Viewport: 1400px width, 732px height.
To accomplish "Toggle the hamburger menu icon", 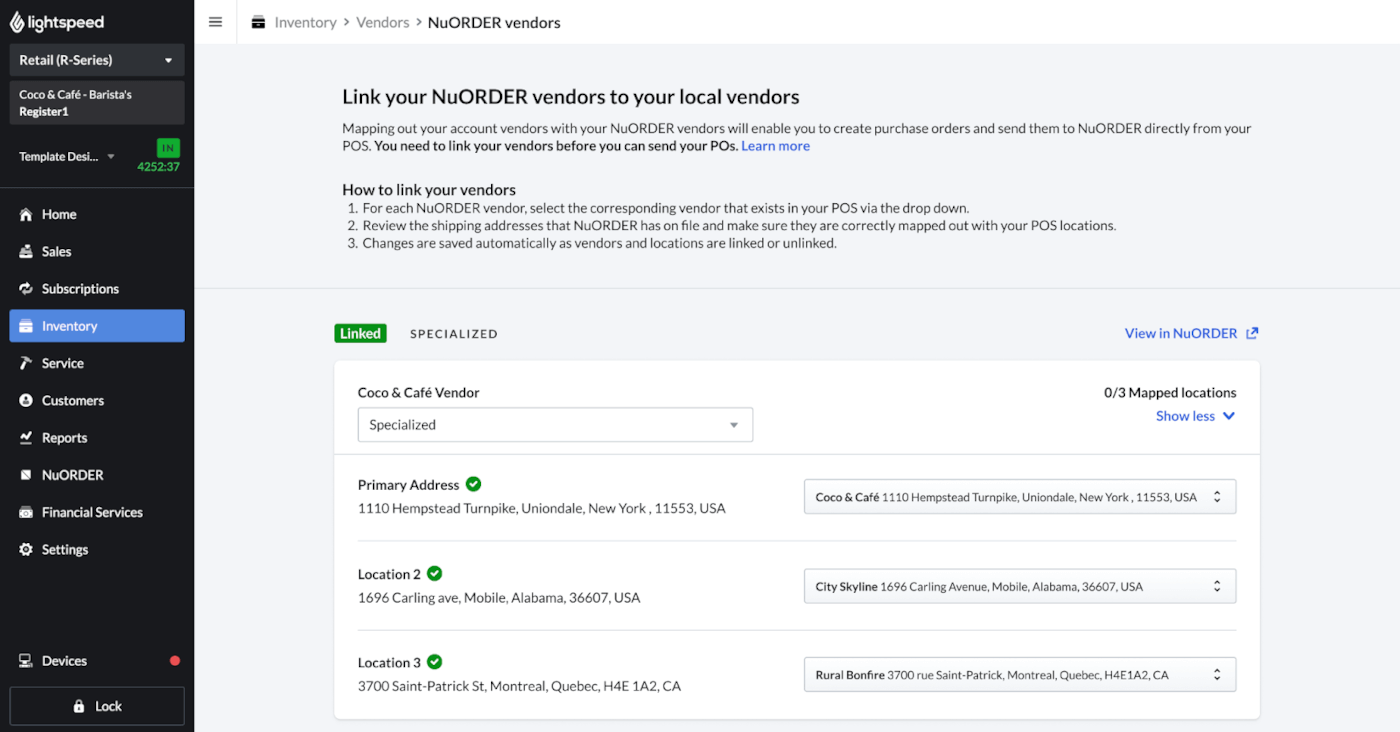I will (215, 22).
